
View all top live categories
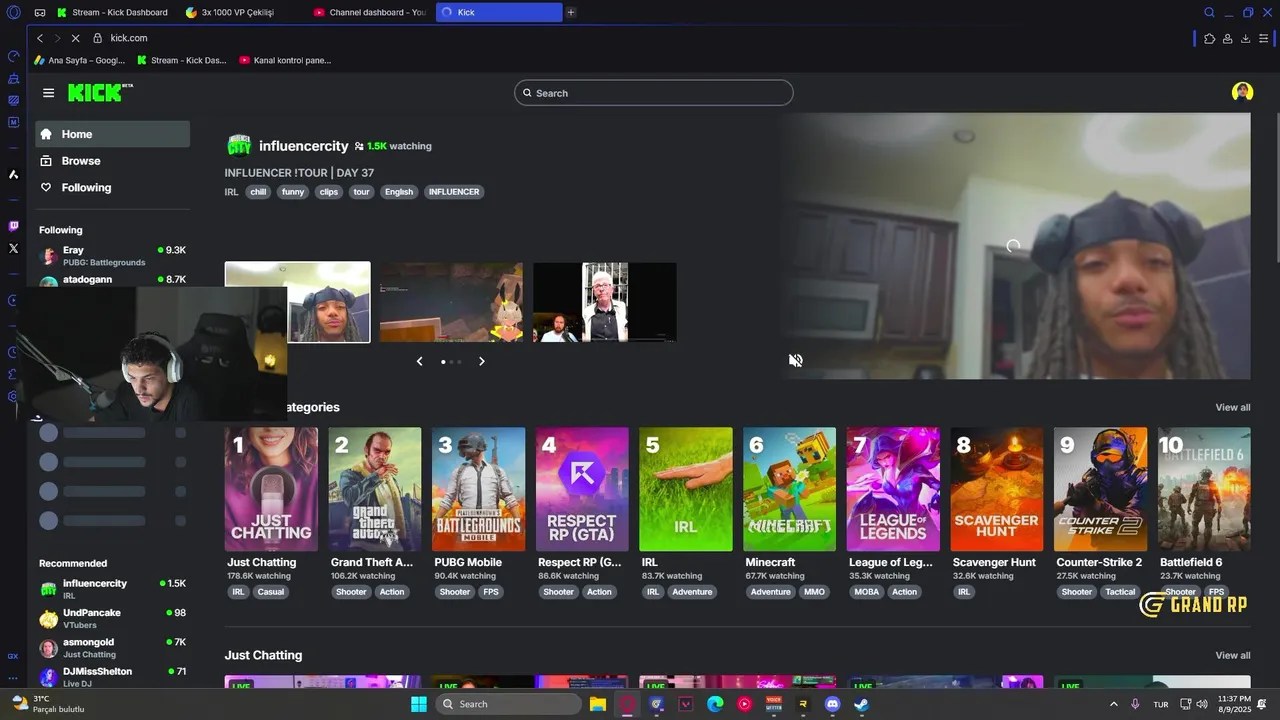click(1232, 407)
